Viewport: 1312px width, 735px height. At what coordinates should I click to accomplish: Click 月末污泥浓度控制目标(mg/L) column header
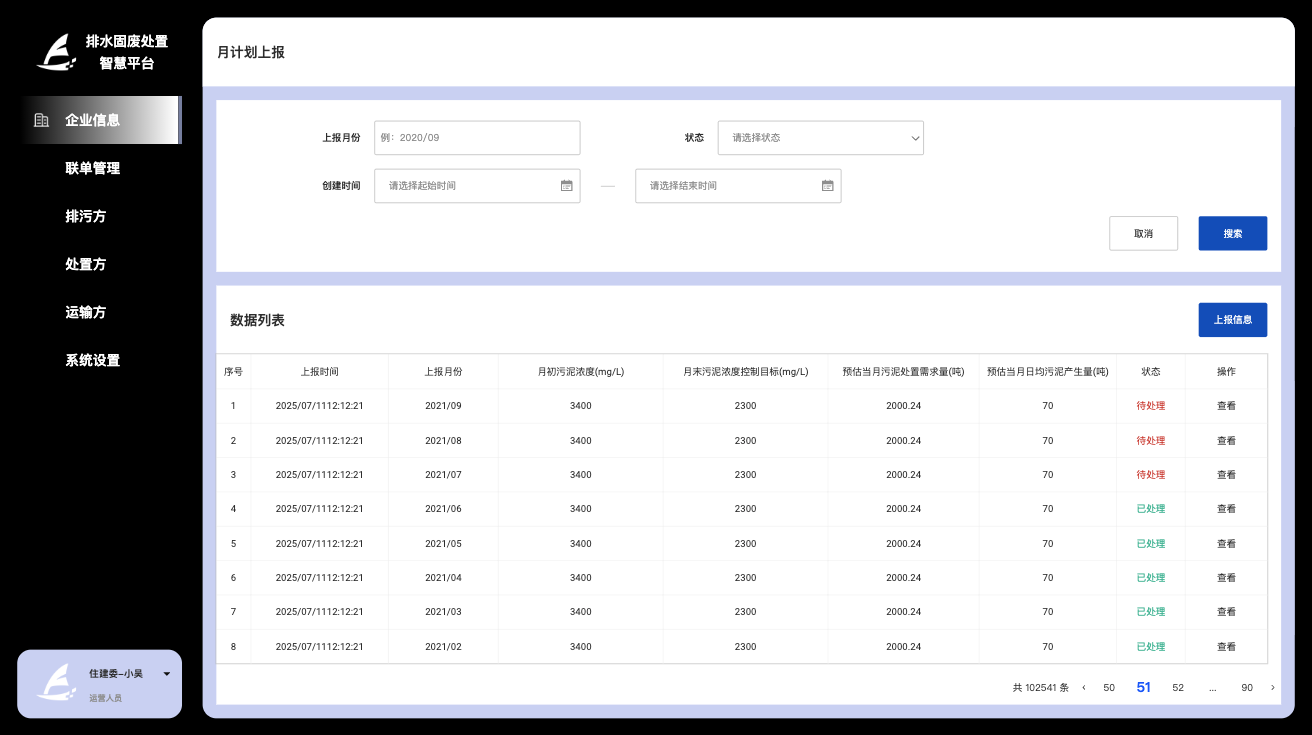[x=746, y=371]
